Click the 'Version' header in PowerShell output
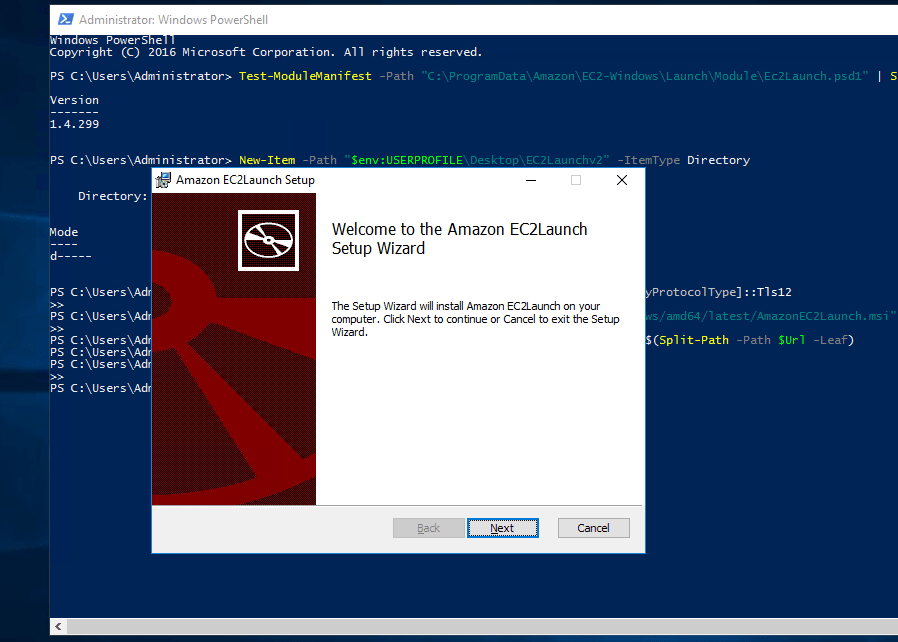 pyautogui.click(x=74, y=100)
